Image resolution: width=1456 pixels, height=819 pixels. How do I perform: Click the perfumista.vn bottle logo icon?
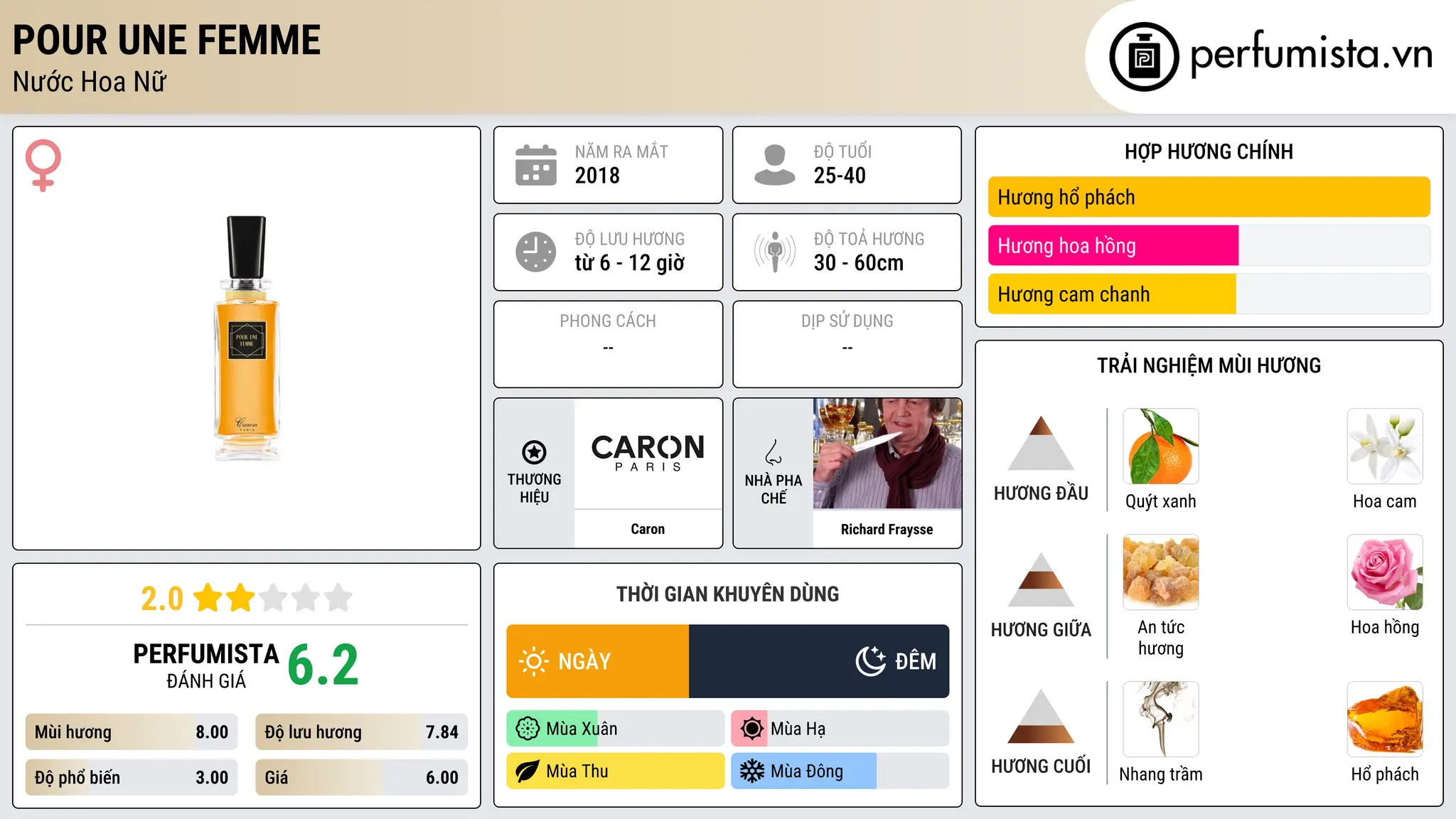1144,57
